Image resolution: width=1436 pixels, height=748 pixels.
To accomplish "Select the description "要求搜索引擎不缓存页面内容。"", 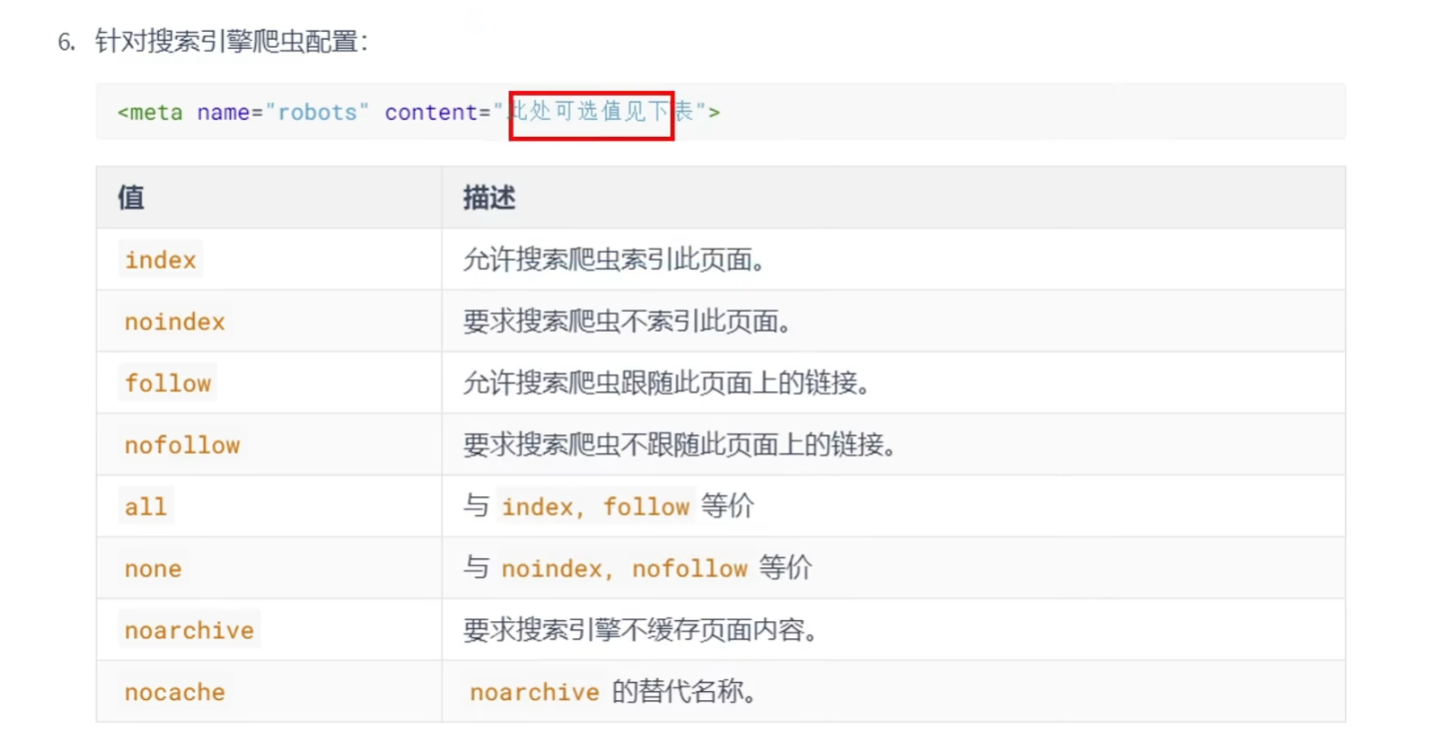I will pyautogui.click(x=640, y=631).
